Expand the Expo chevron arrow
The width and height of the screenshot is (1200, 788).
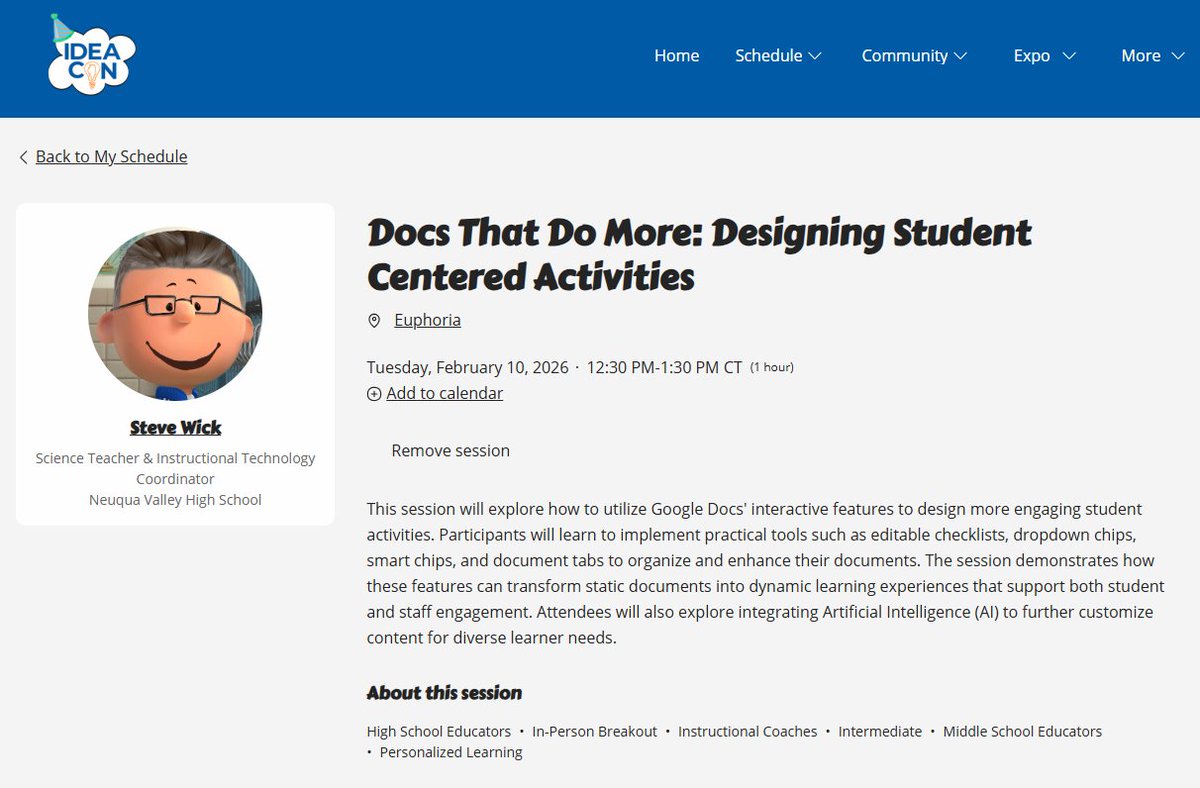pyautogui.click(x=1069, y=56)
